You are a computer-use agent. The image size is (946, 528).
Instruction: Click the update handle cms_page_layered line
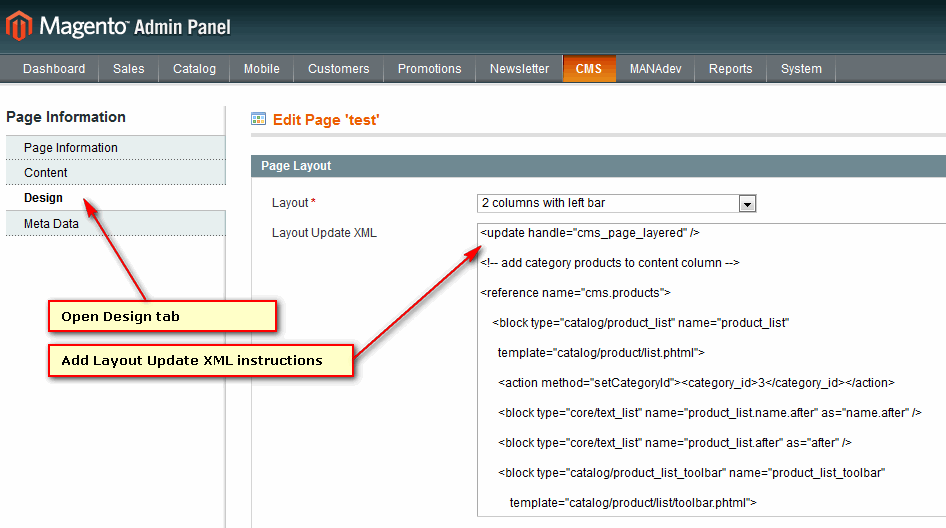tap(589, 233)
